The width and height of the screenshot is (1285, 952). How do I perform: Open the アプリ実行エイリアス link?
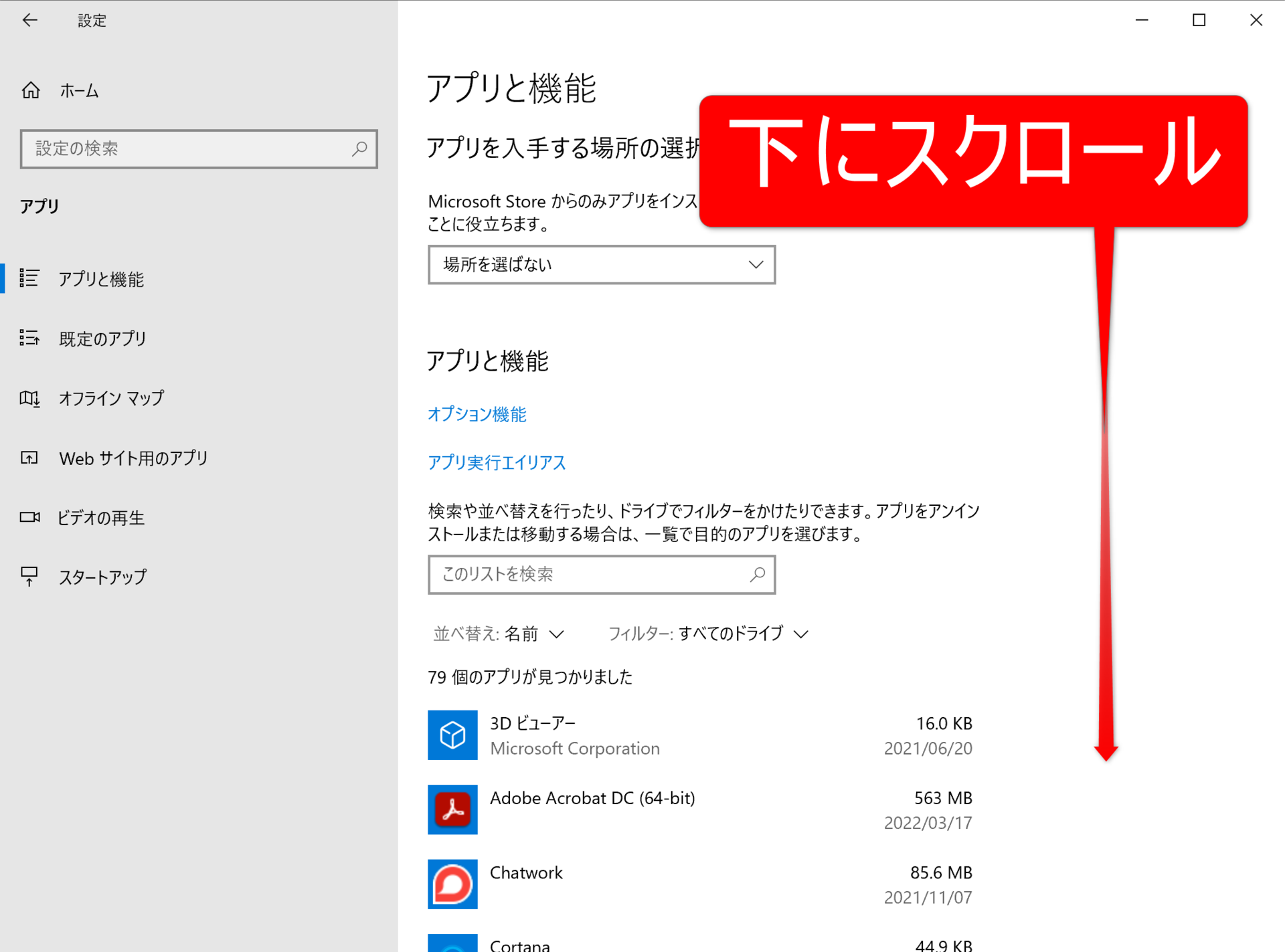[497, 462]
